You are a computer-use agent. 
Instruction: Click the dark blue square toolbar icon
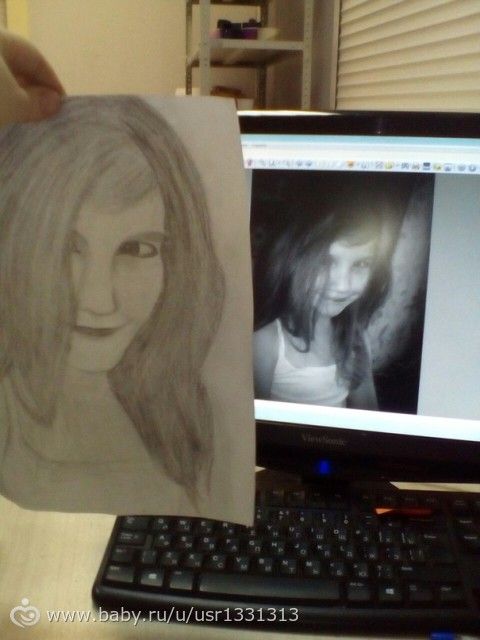(x=426, y=166)
